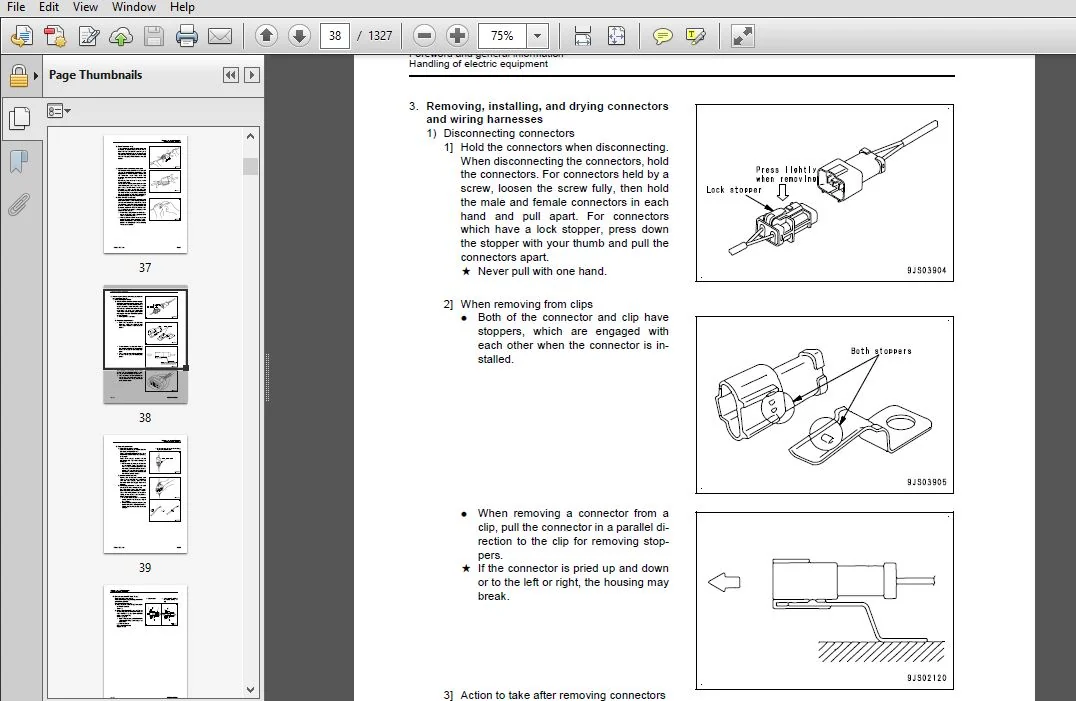The height and width of the screenshot is (701, 1076).
Task: Click the Edit/Sign document icon
Action: tap(89, 36)
